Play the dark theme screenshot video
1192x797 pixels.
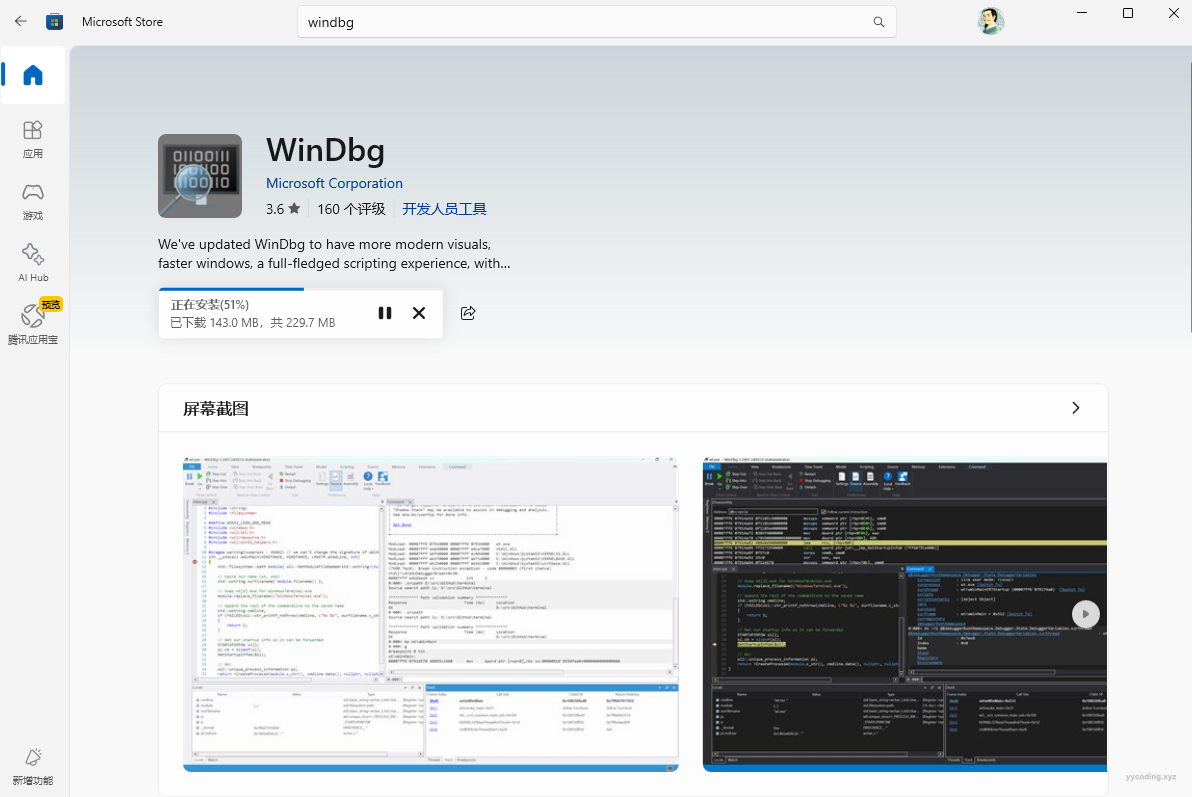point(1085,614)
